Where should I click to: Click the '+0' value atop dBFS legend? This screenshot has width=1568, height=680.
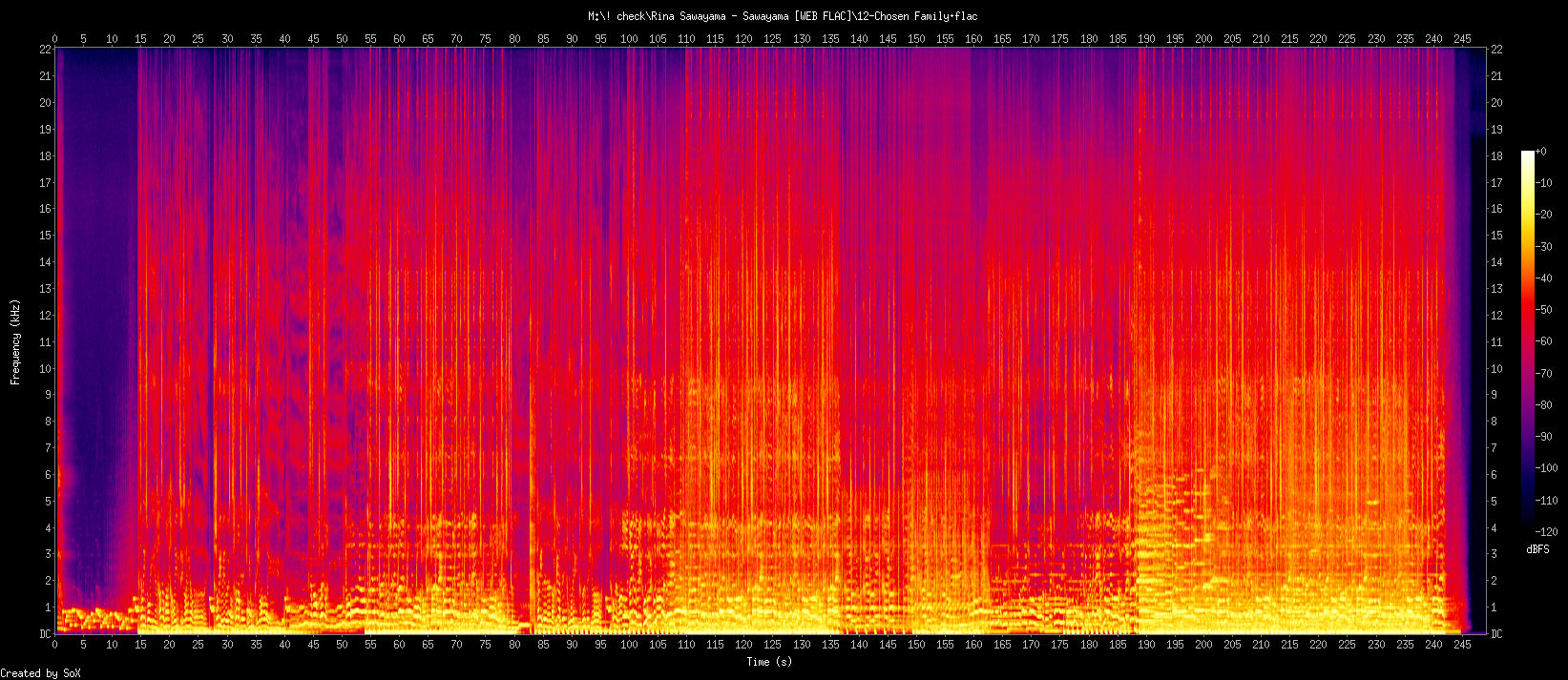(1539, 152)
